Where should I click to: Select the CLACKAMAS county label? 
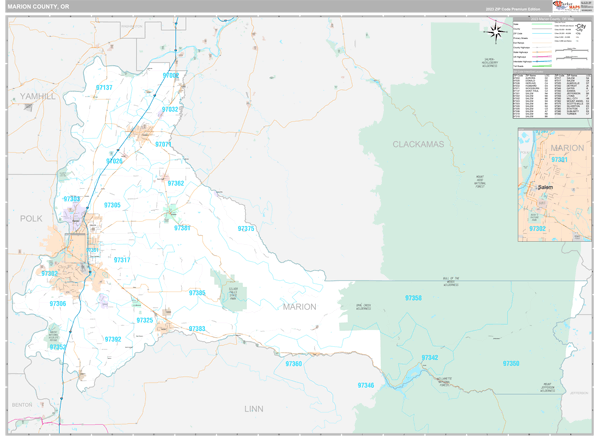click(x=417, y=145)
